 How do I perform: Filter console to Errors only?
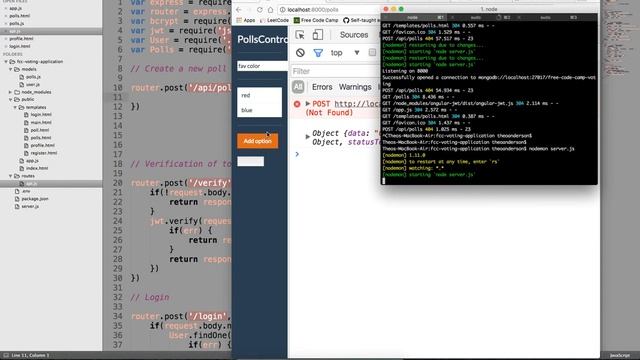322,87
